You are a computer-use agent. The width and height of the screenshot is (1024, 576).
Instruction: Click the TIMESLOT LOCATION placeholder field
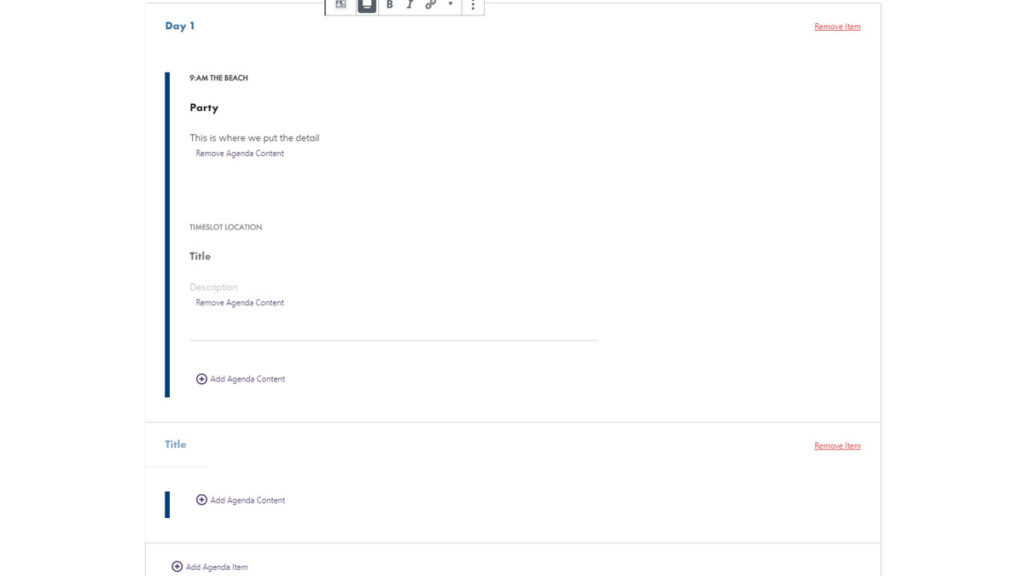pos(226,227)
